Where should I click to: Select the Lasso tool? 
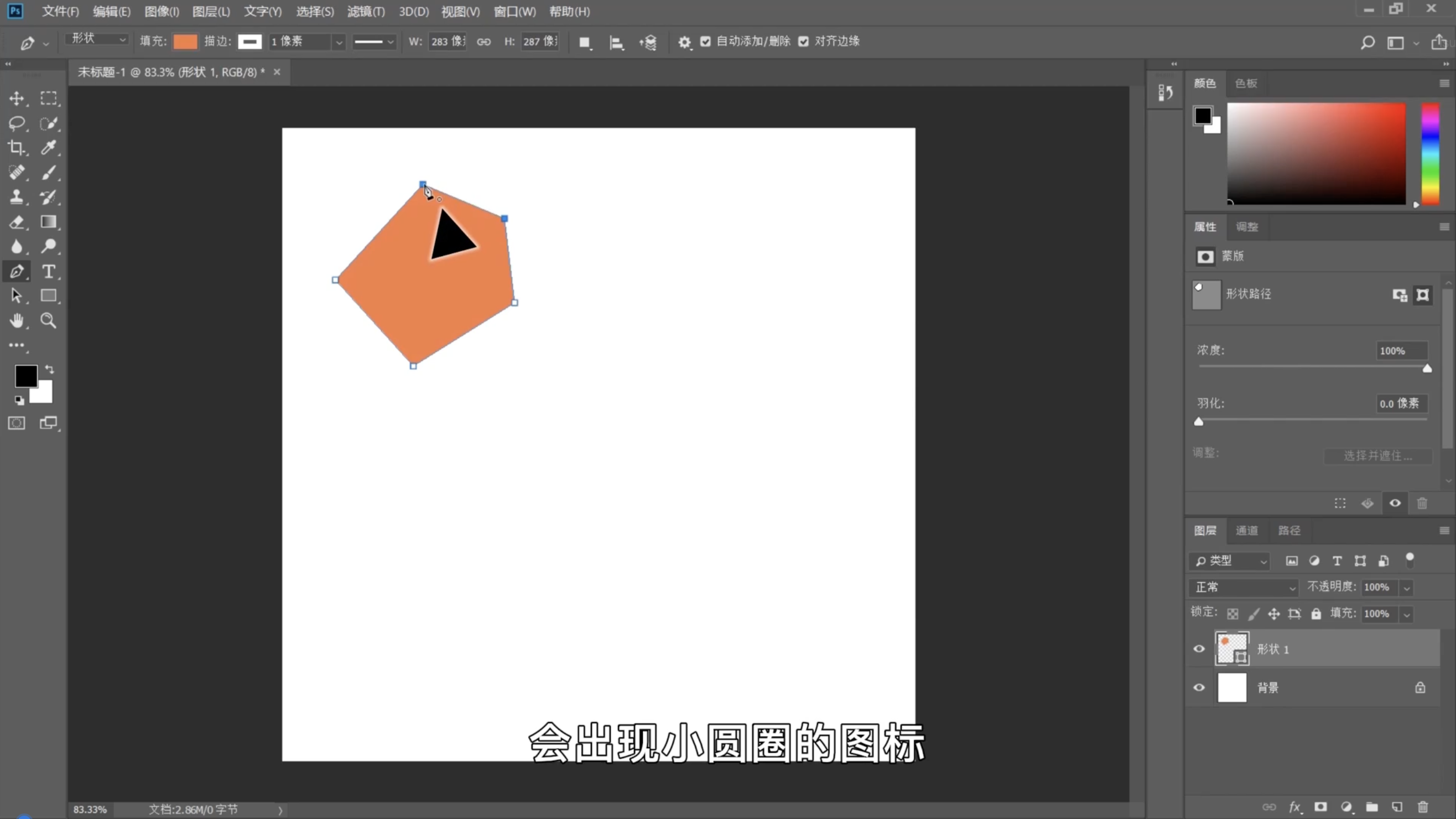pos(17,123)
